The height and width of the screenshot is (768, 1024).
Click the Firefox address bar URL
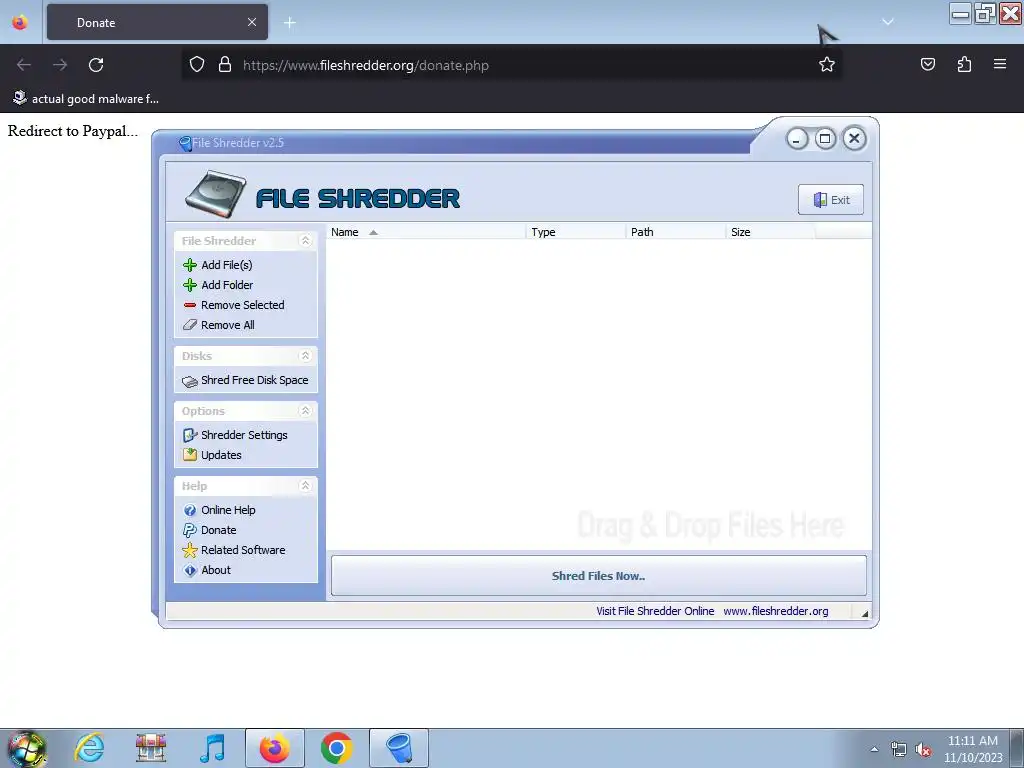[x=366, y=65]
